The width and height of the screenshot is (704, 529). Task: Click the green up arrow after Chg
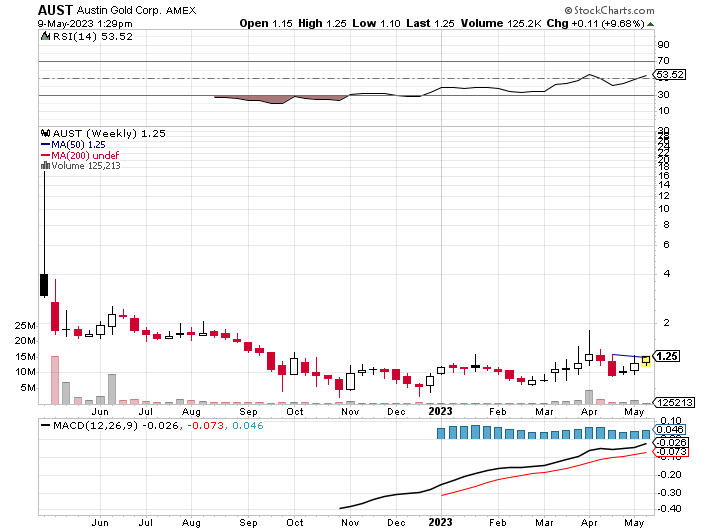click(651, 24)
